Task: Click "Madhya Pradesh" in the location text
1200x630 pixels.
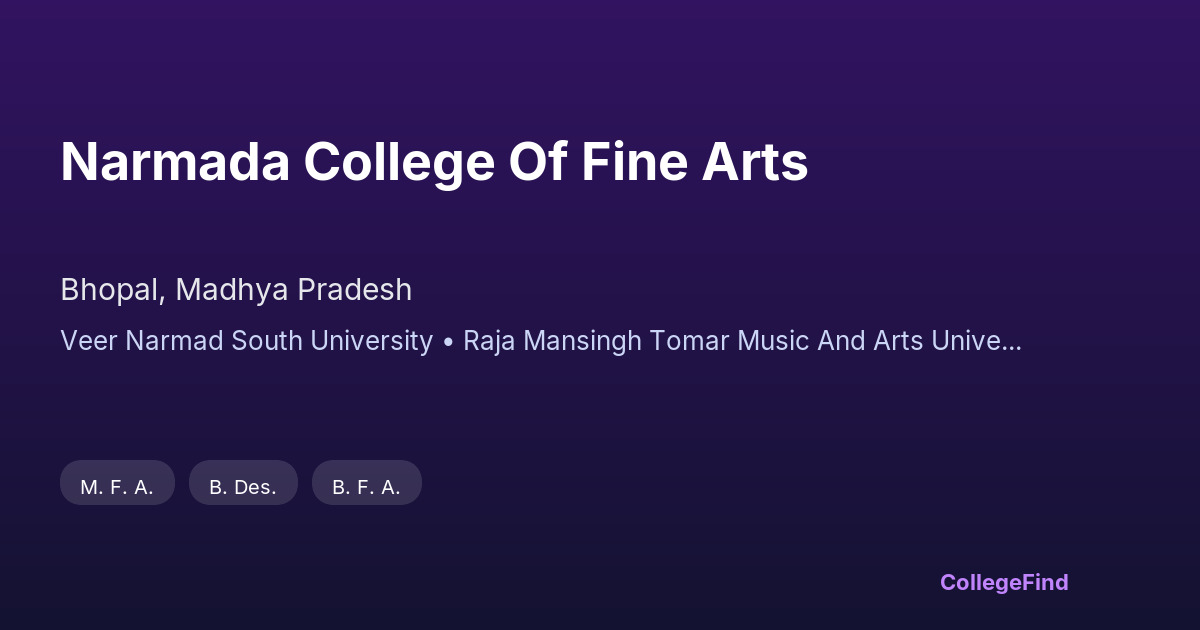Action: (294, 290)
